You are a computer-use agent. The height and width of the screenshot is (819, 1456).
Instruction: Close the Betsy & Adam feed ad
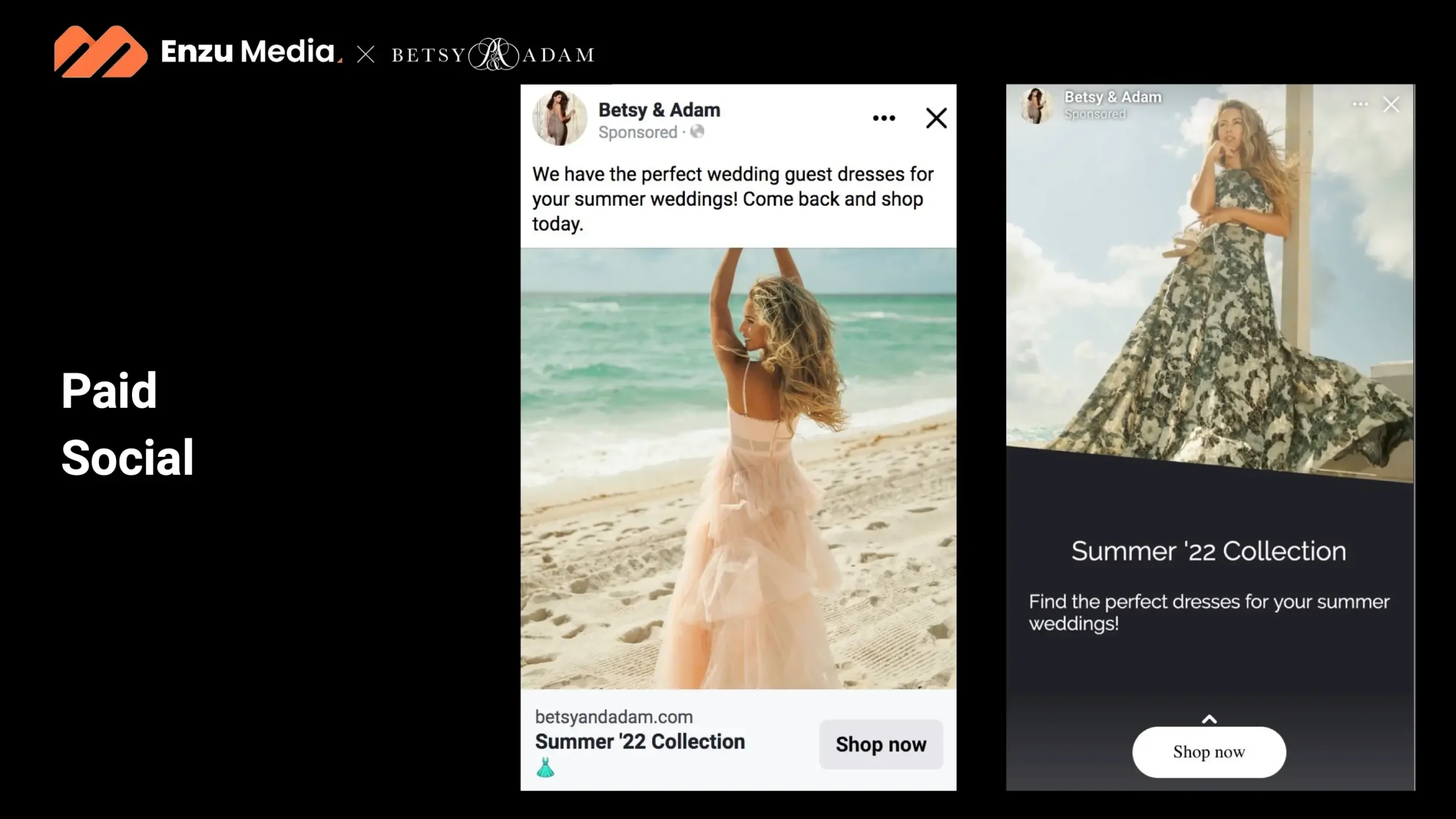click(936, 118)
